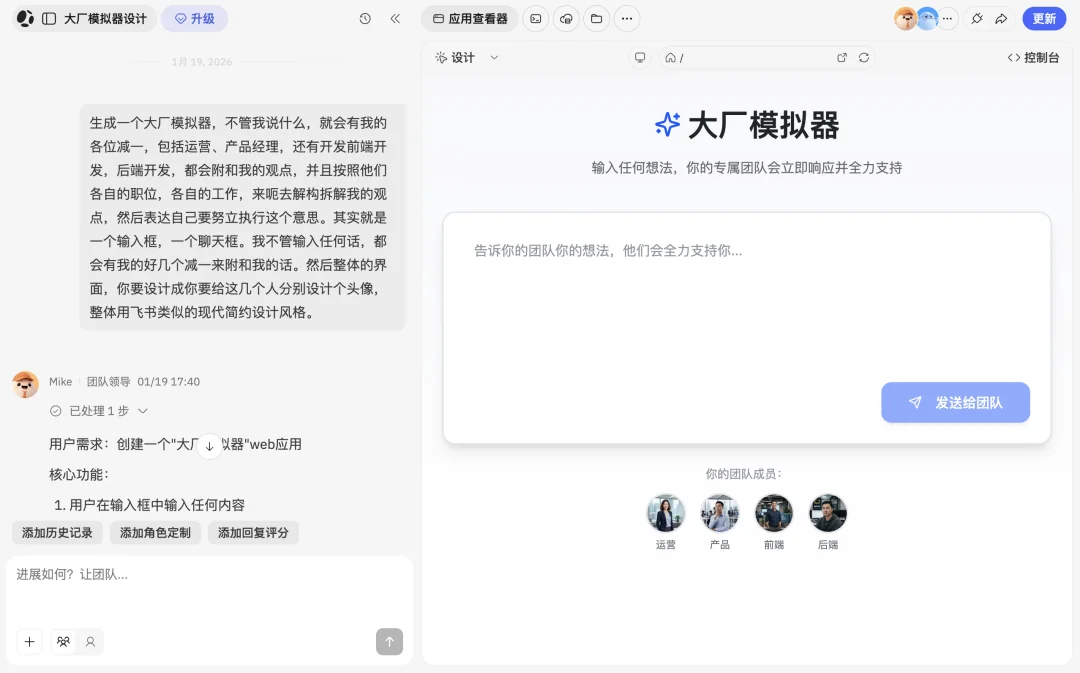Collapse chat panel with double-chevron icon
The width and height of the screenshot is (1080, 673).
(x=395, y=19)
